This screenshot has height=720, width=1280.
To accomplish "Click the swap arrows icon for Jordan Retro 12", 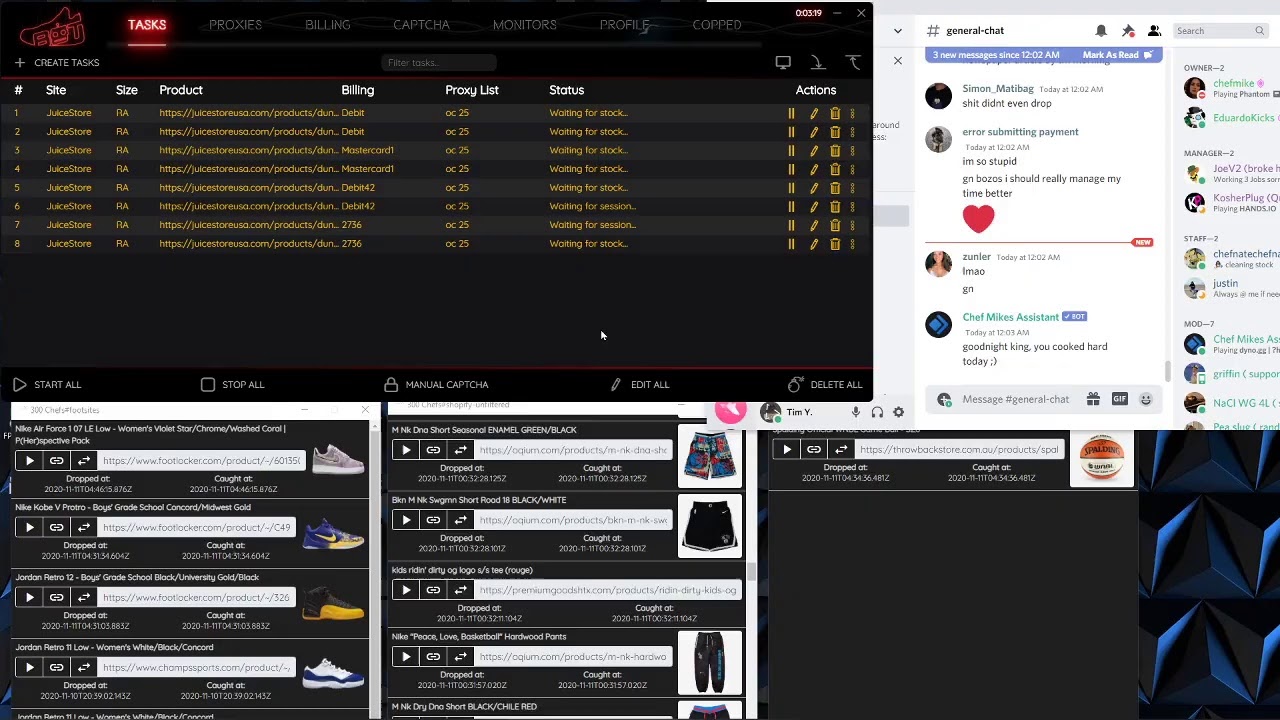I will pos(84,597).
